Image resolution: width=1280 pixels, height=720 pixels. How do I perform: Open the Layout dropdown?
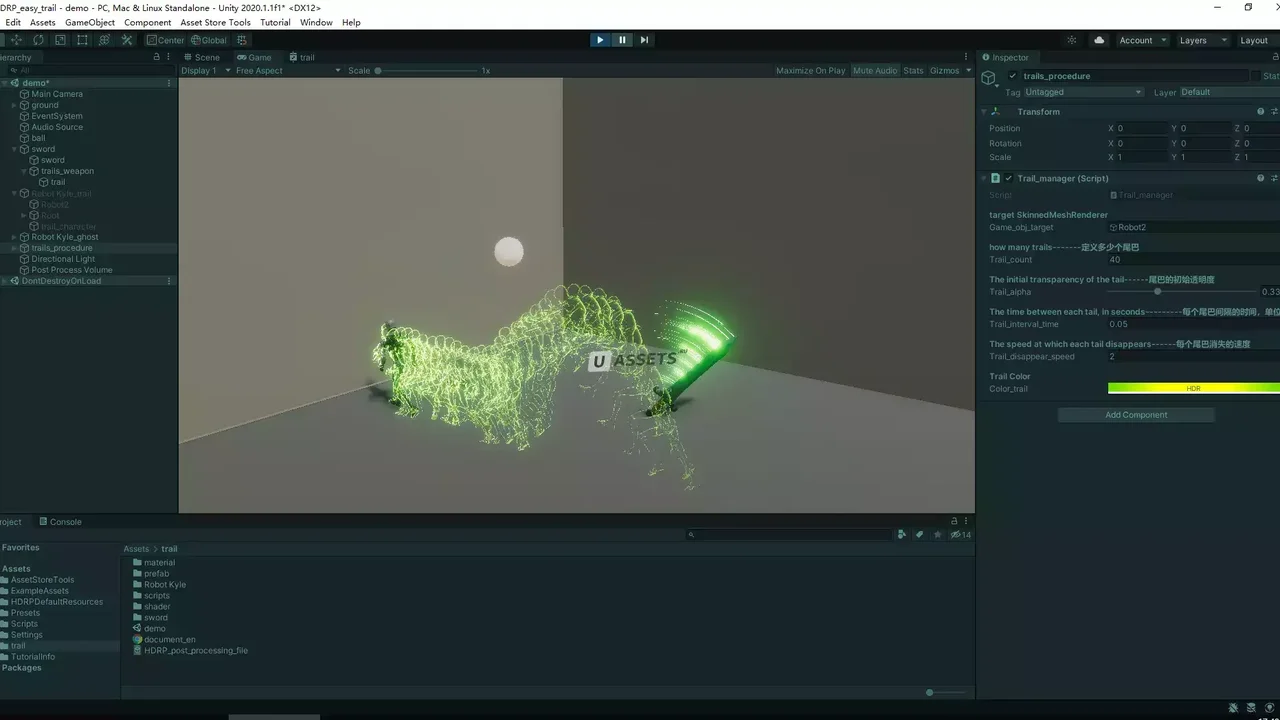click(x=1257, y=40)
